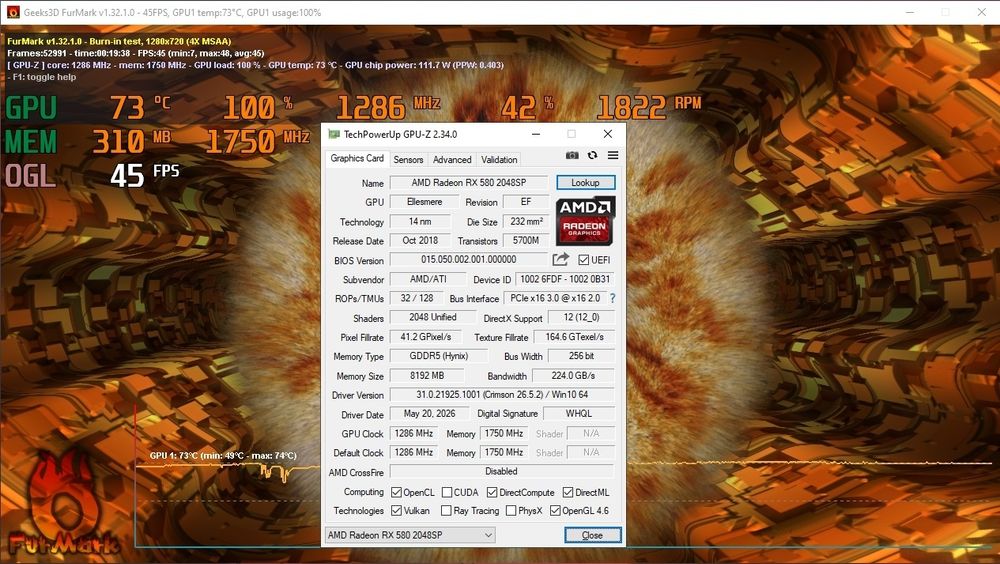
Task: Take a GPU-Z screenshot with camera icon
Action: 572,155
